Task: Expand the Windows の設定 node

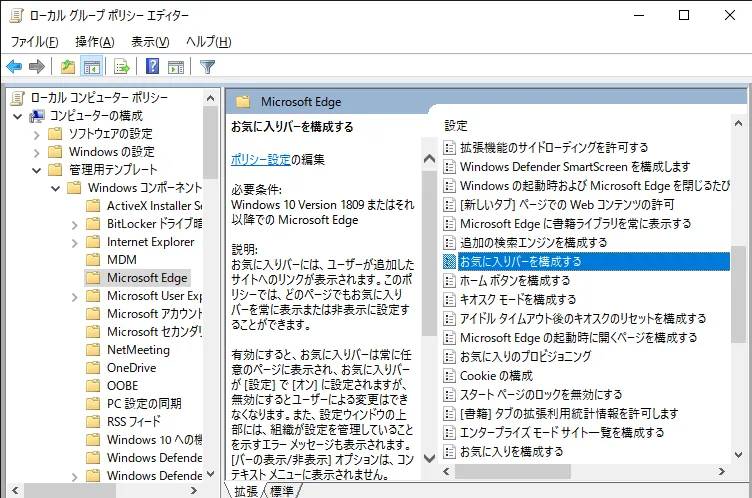Action: (36, 152)
